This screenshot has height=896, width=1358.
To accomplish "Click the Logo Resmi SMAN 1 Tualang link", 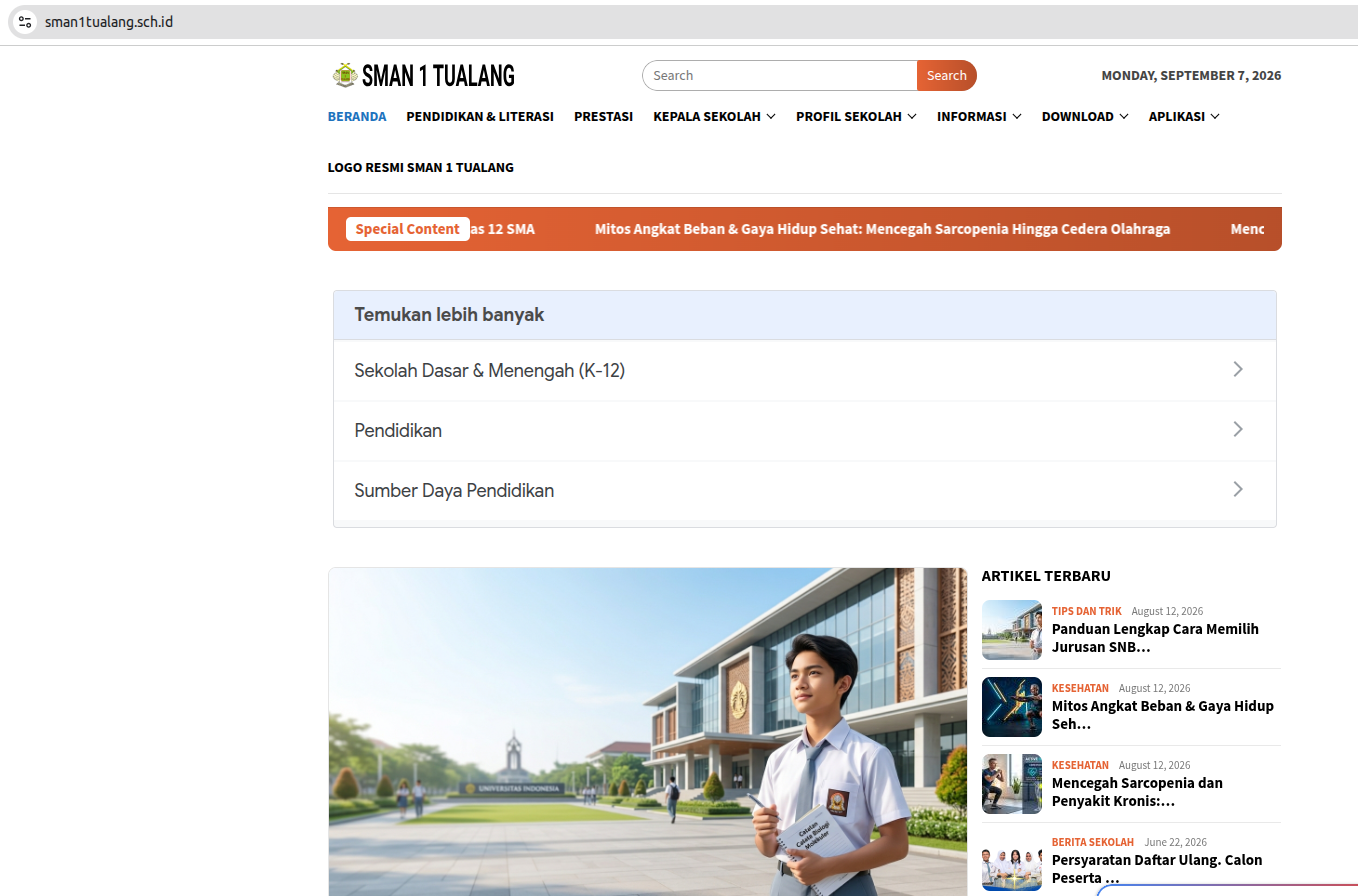I will tap(421, 167).
